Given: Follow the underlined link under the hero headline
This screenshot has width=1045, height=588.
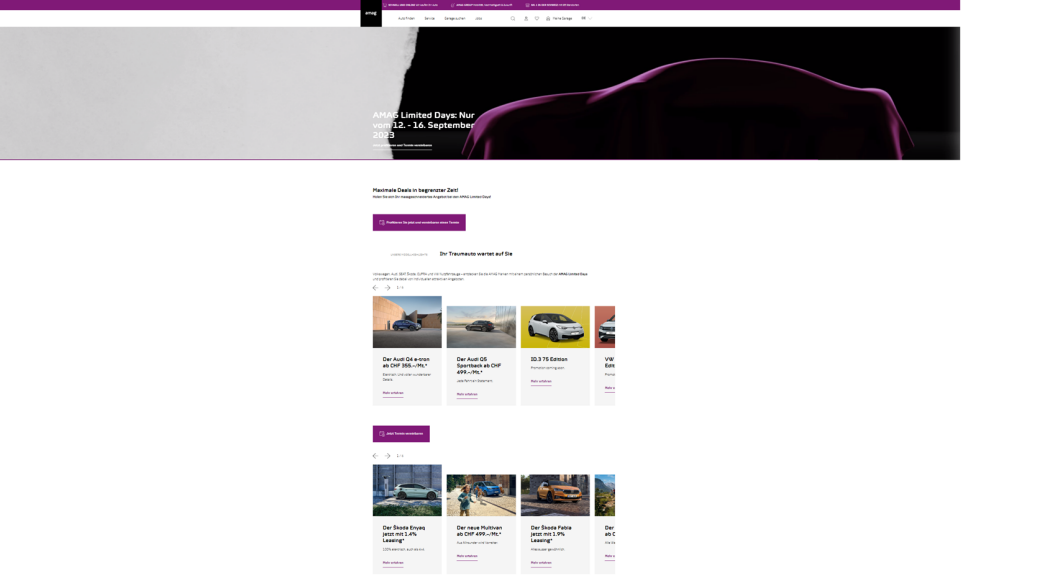Looking at the screenshot, I should pos(403,145).
